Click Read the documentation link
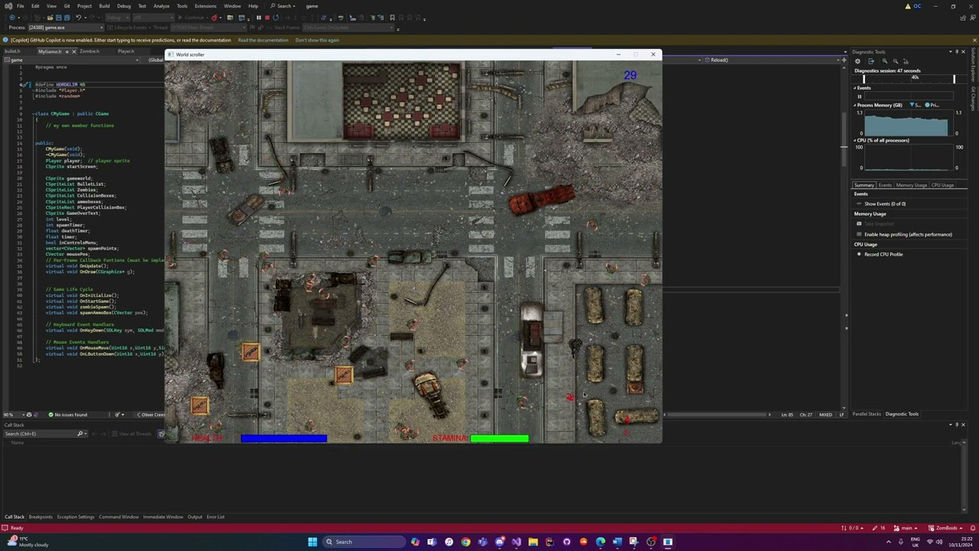Image resolution: width=979 pixels, height=551 pixels. [x=263, y=40]
